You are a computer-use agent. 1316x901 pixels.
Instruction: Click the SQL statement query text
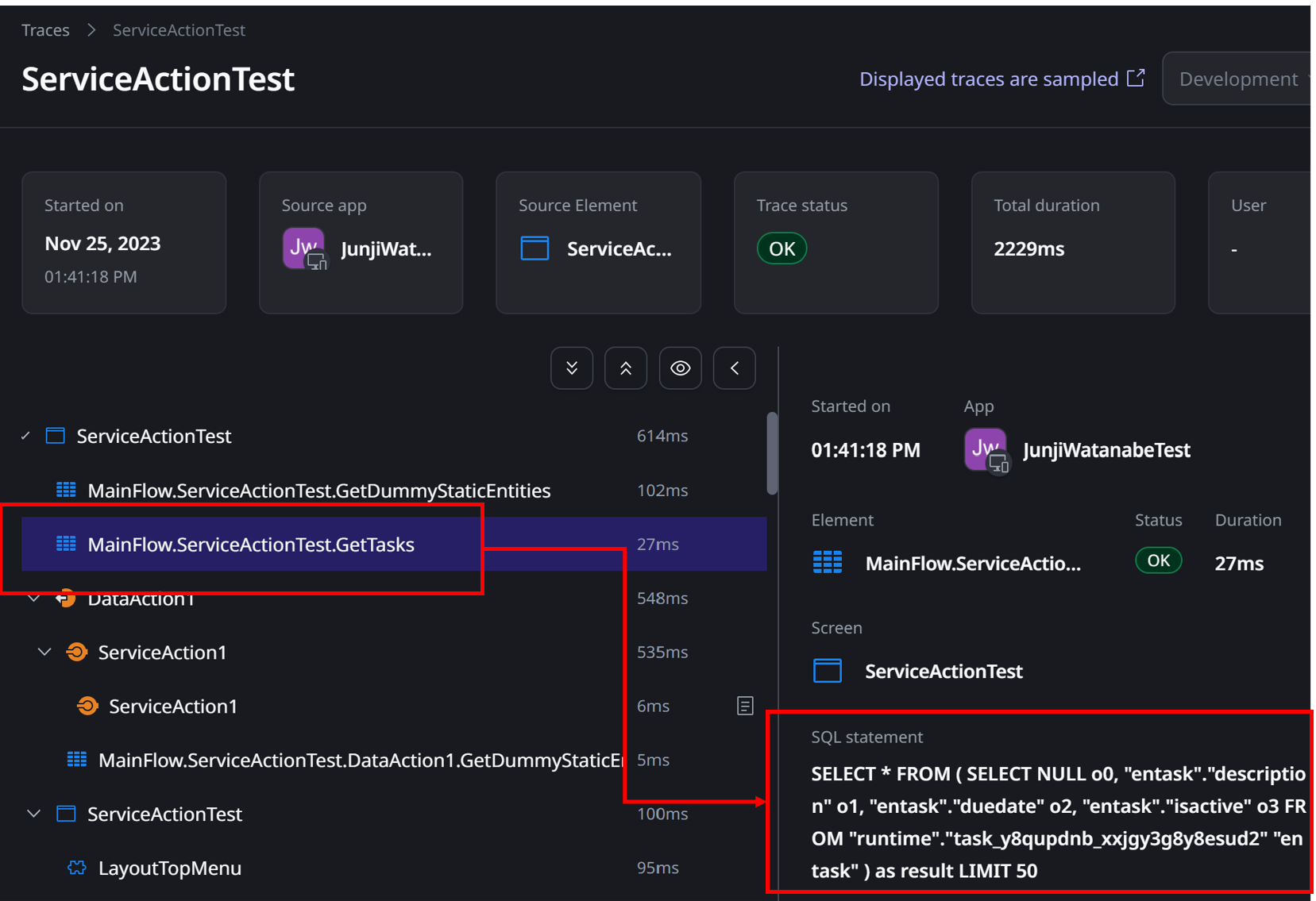click(1059, 822)
